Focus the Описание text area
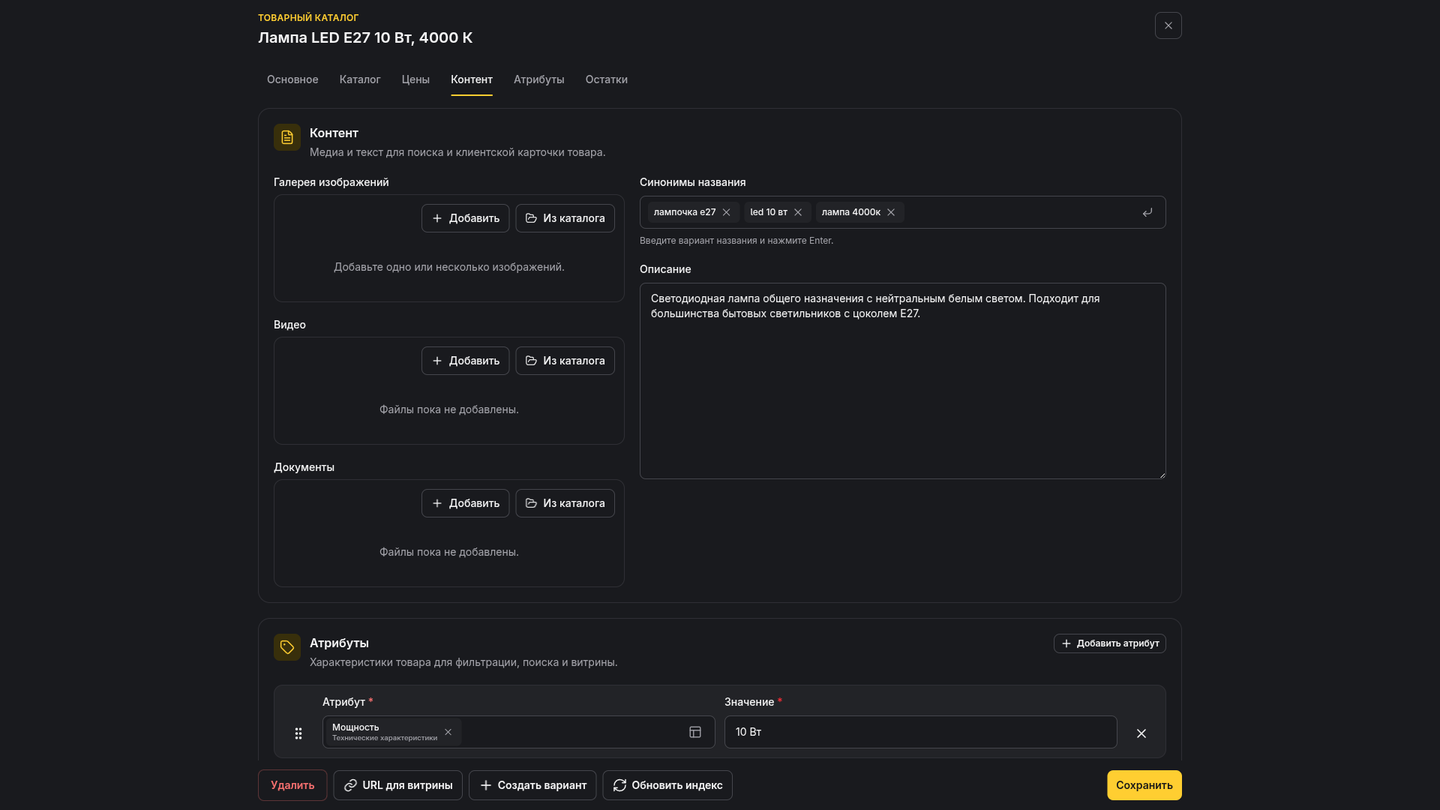 (903, 381)
